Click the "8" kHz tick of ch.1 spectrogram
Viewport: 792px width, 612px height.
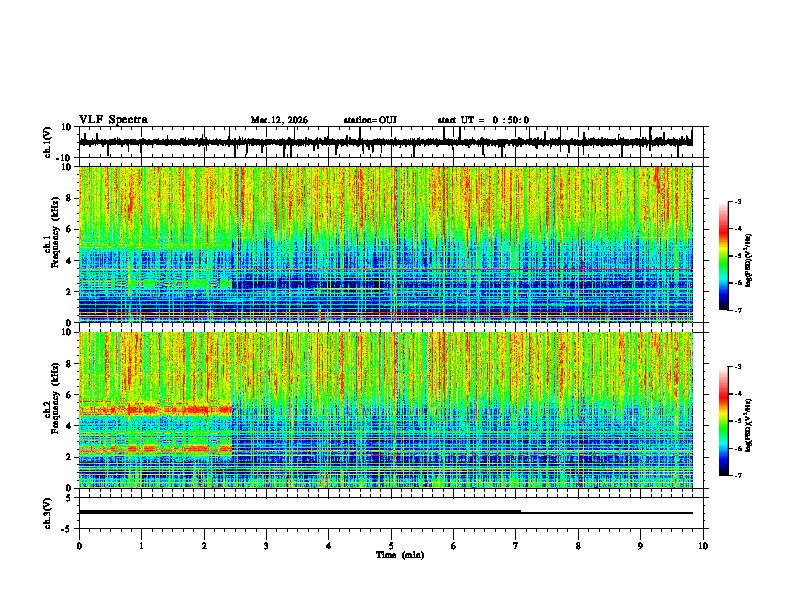click(x=69, y=198)
